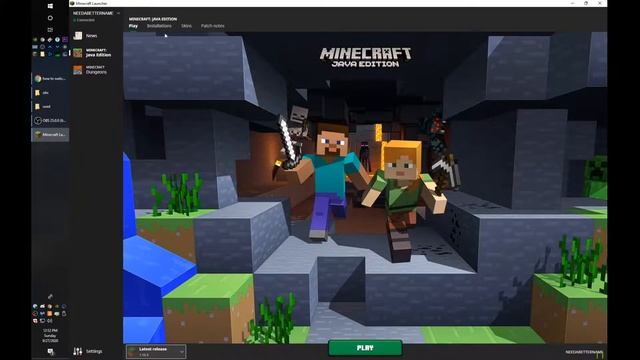
Task: Open the OBS taskbar window
Action: point(50,120)
